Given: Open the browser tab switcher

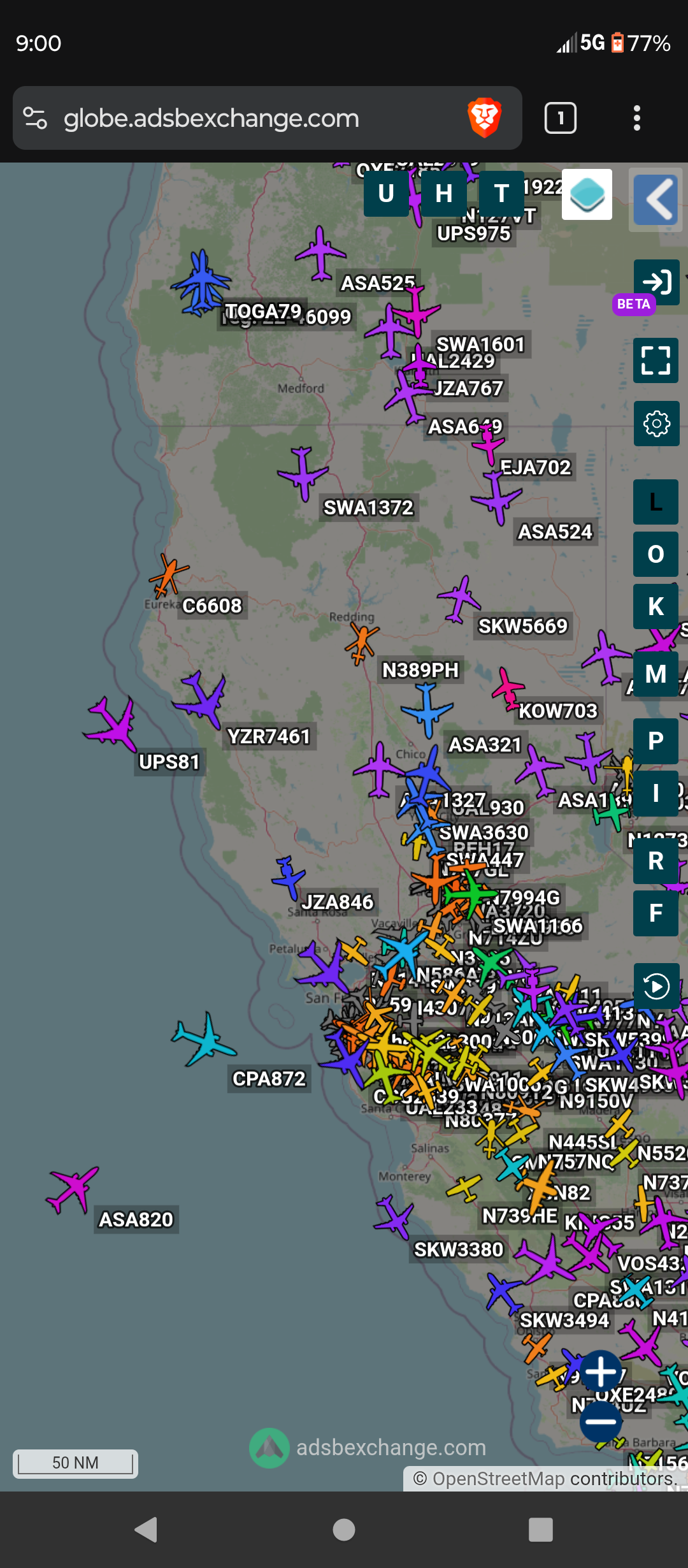Looking at the screenshot, I should (561, 118).
